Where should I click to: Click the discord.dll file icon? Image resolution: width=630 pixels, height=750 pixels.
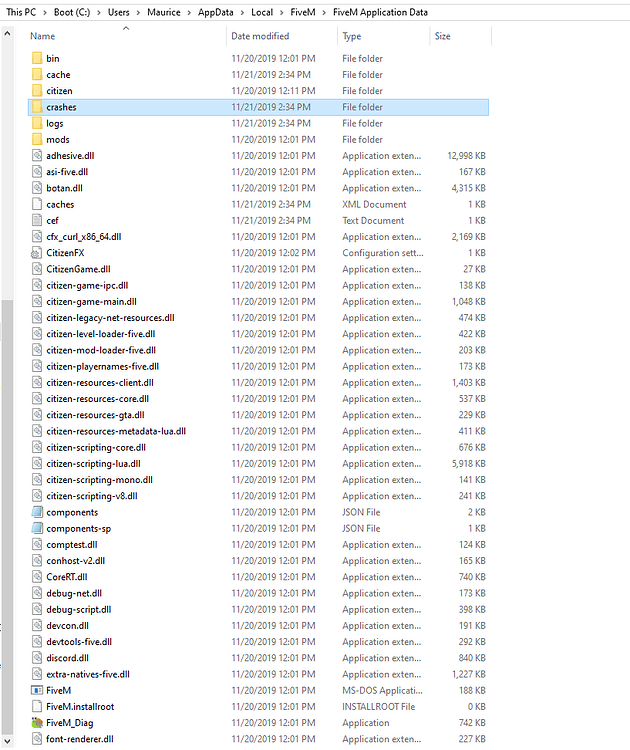pyautogui.click(x=37, y=658)
